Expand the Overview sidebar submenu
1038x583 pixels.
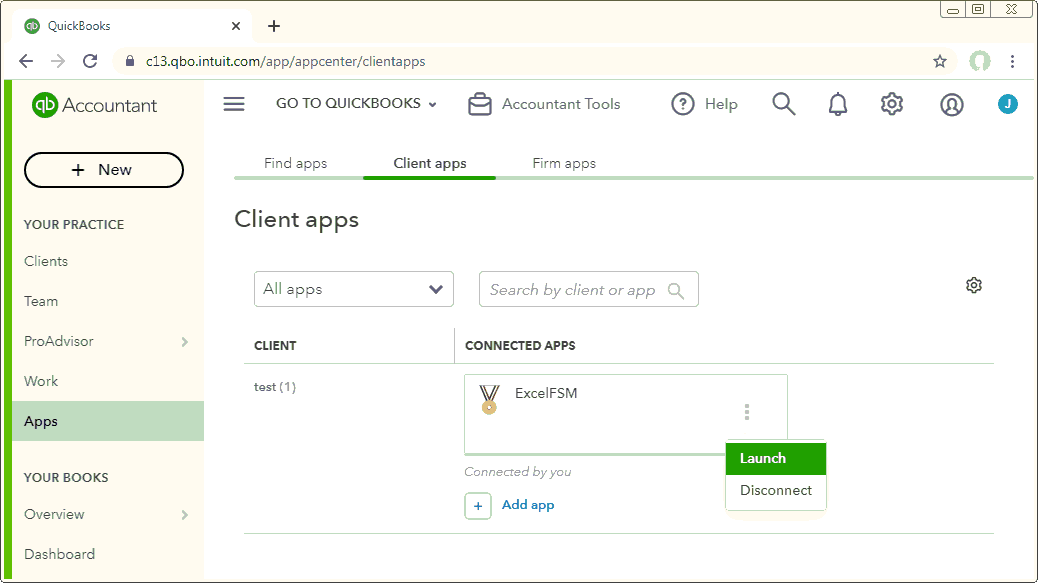185,515
